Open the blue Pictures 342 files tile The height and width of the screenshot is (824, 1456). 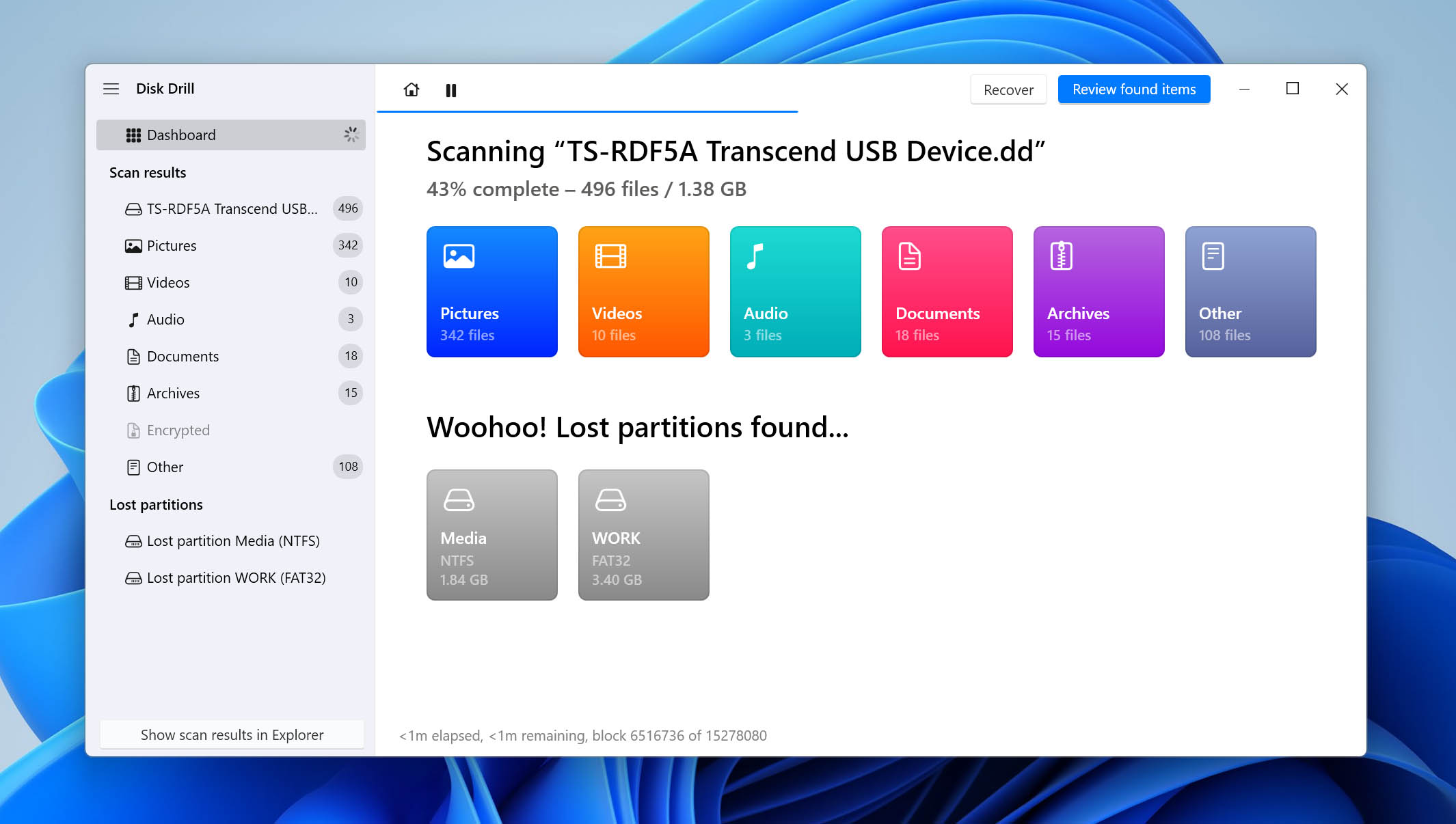(492, 292)
